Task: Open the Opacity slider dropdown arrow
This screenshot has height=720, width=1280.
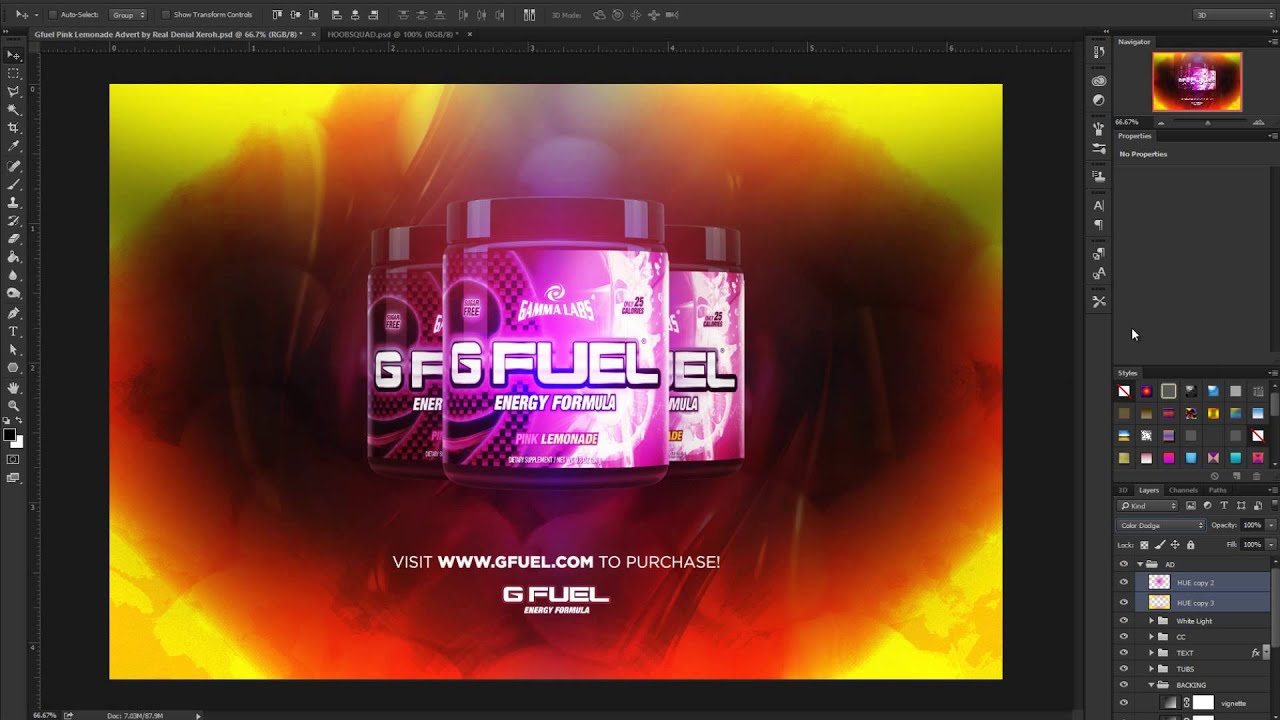Action: [x=1271, y=525]
